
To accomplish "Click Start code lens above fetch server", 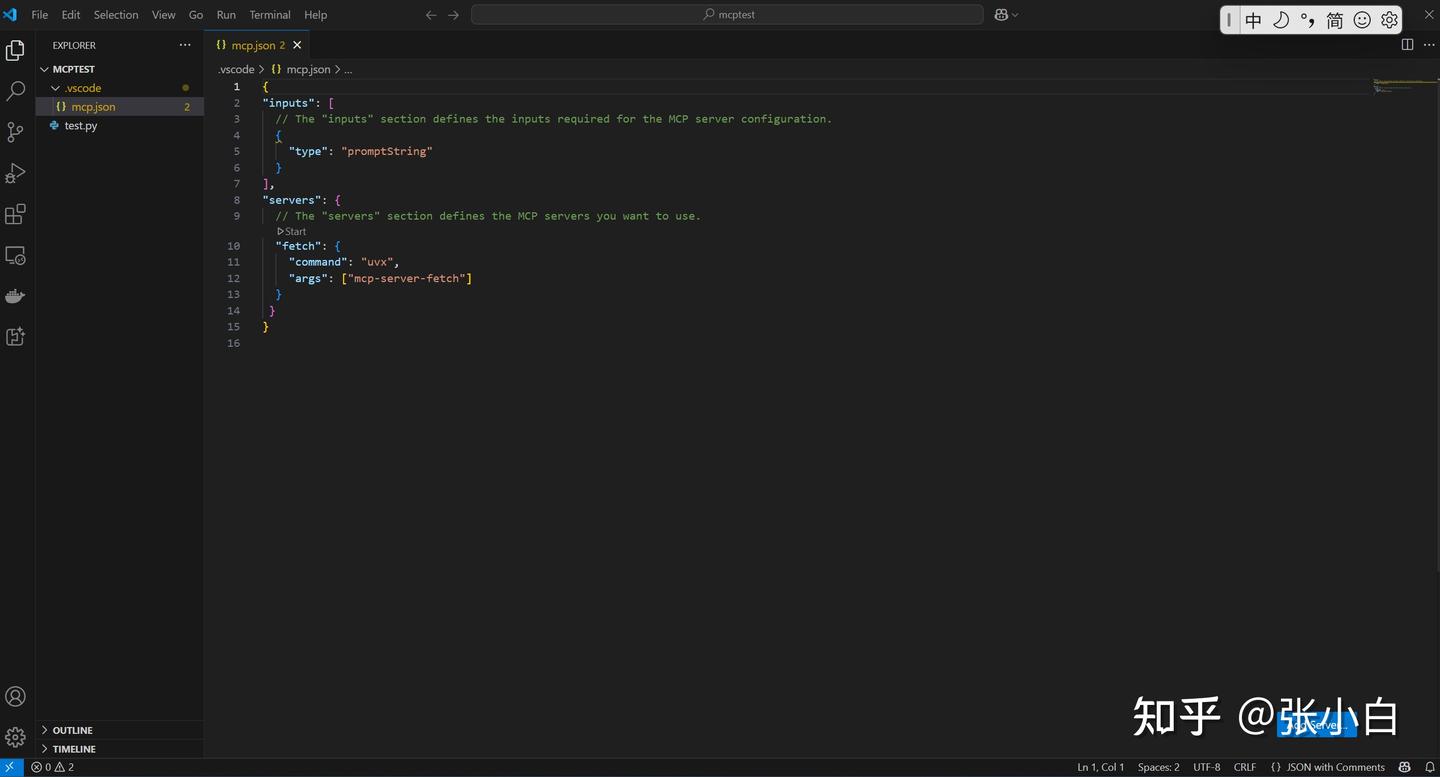I will [x=292, y=231].
